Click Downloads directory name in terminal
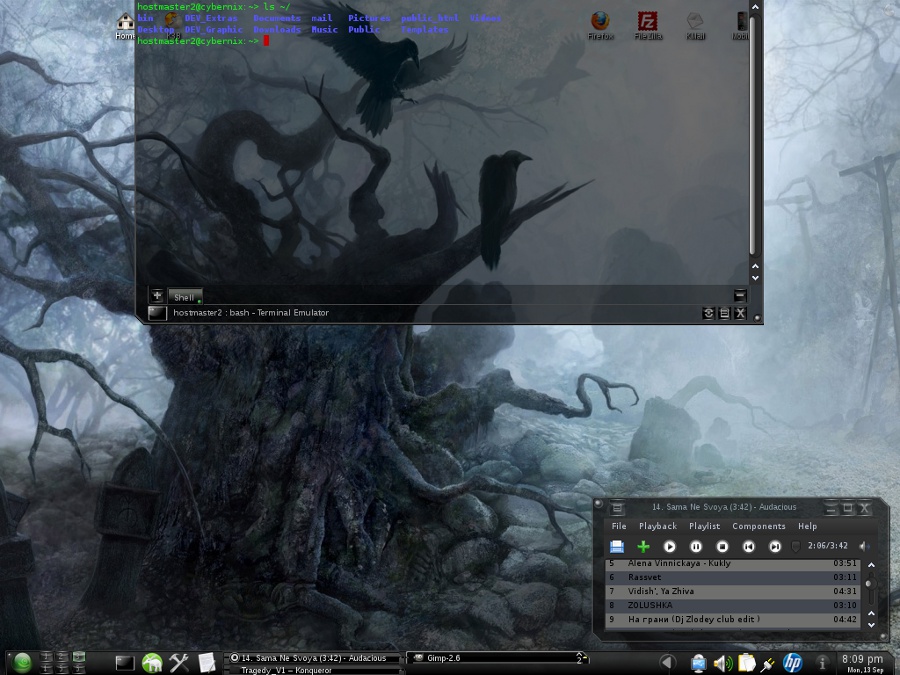Screen dimensions: 900x675 (277, 29)
